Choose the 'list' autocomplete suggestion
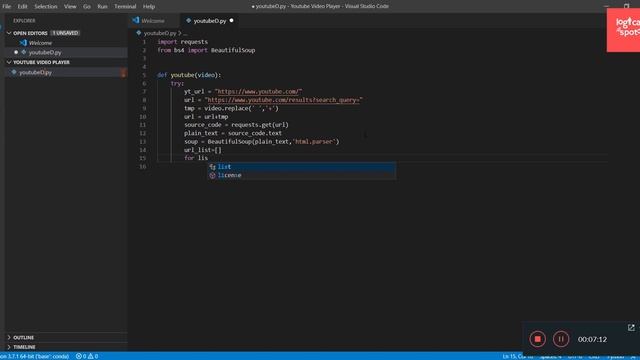 tap(302, 167)
